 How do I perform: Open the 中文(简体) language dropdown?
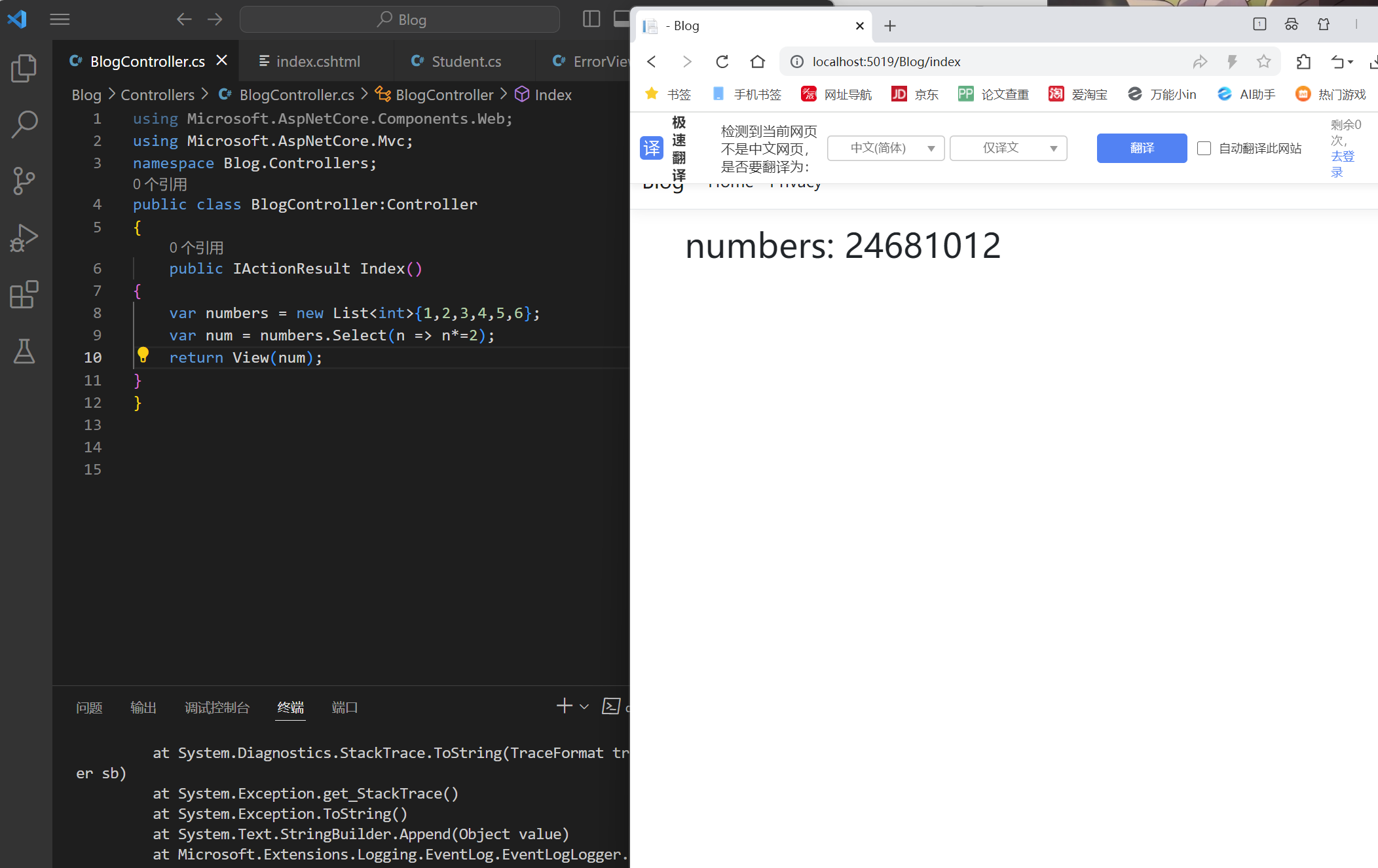point(885,149)
